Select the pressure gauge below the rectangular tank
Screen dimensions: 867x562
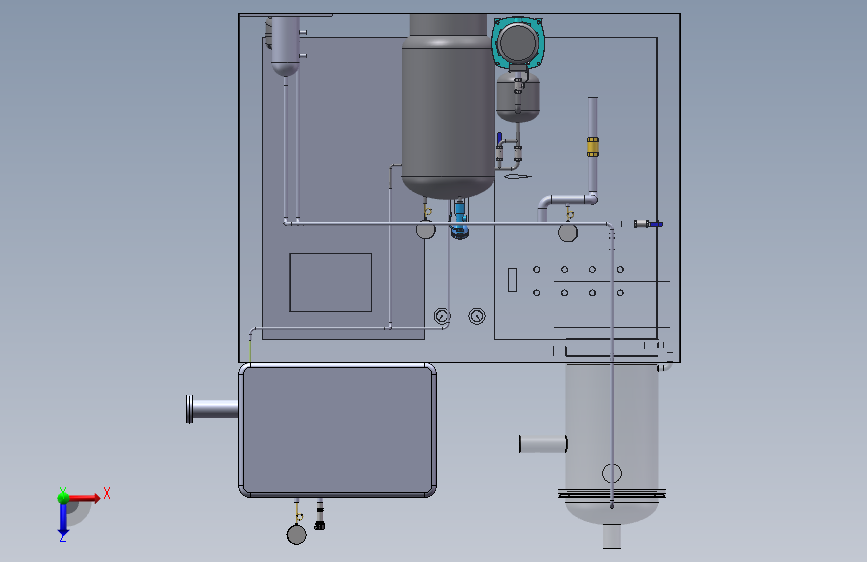296,534
